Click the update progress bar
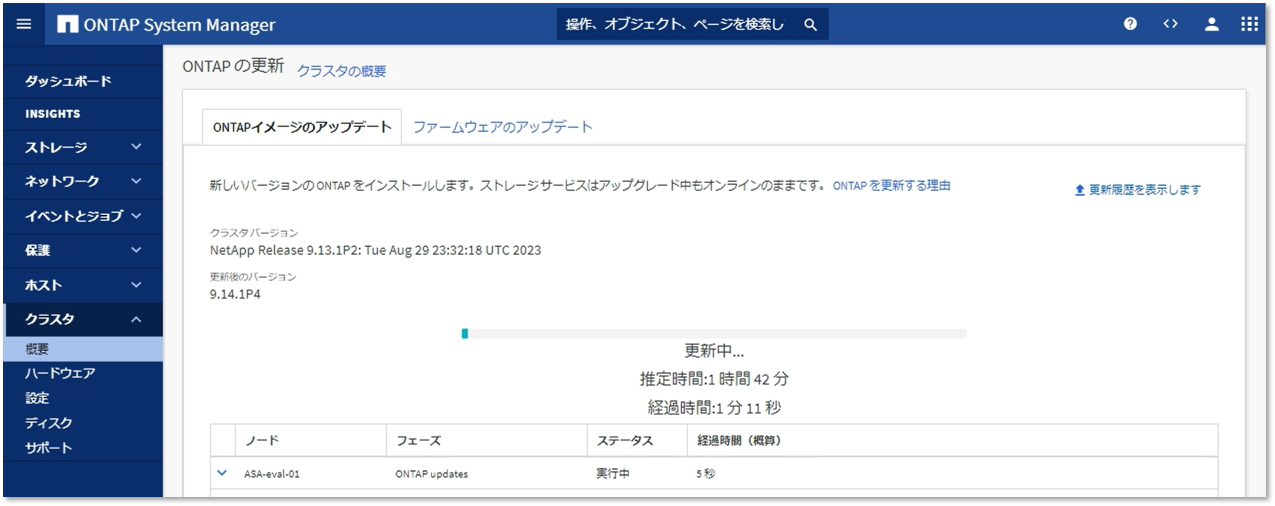The height and width of the screenshot is (506, 1275). tap(714, 333)
